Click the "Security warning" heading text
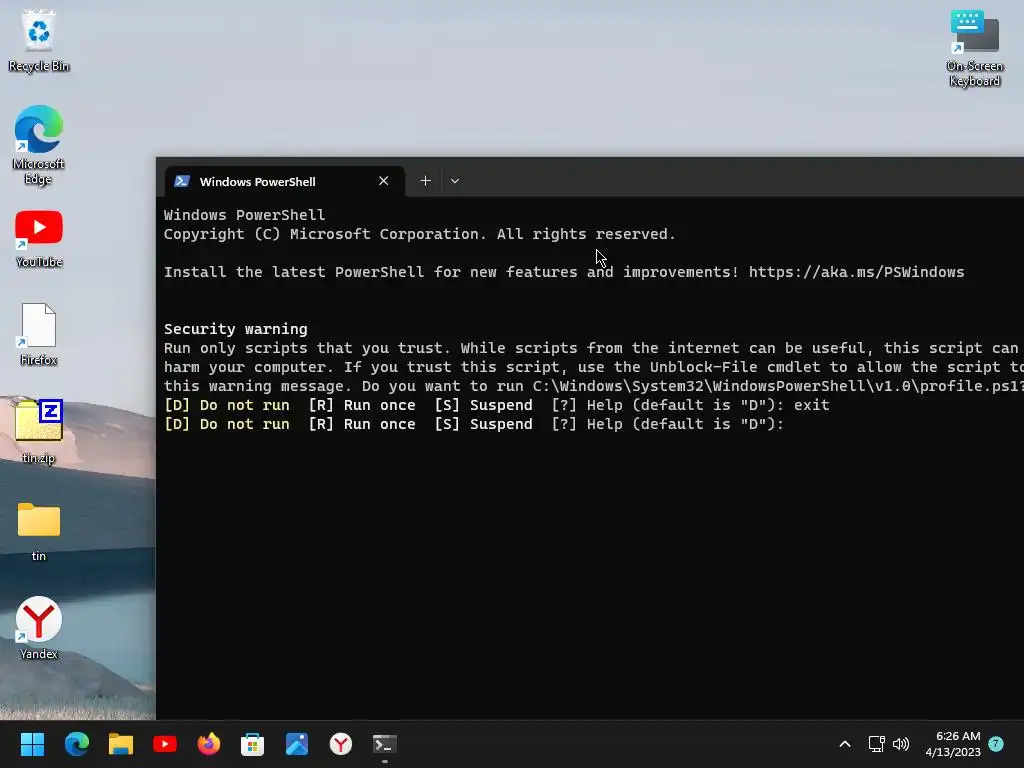The width and height of the screenshot is (1024, 768). pyautogui.click(x=235, y=328)
